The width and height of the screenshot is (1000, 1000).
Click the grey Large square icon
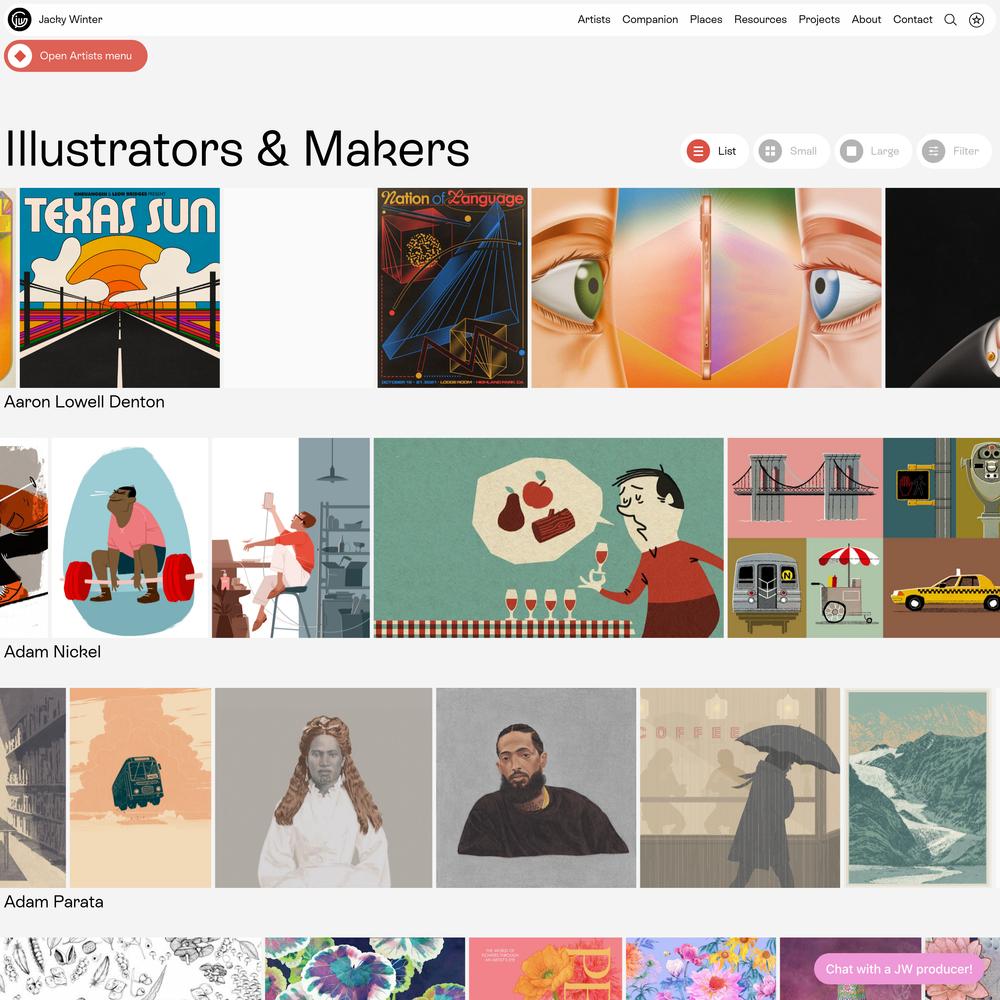851,151
